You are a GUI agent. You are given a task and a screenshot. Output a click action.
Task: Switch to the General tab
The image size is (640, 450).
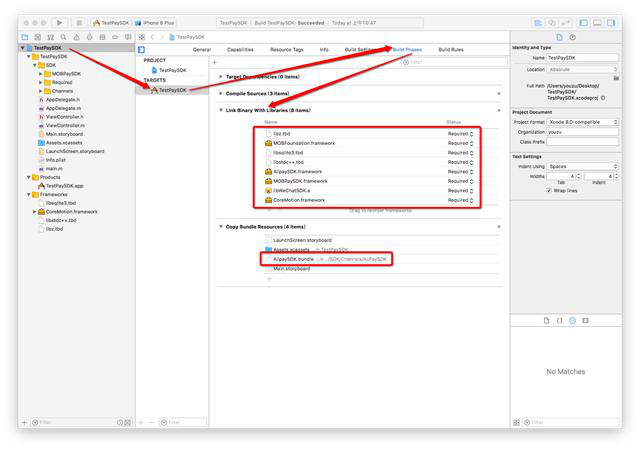coord(202,49)
